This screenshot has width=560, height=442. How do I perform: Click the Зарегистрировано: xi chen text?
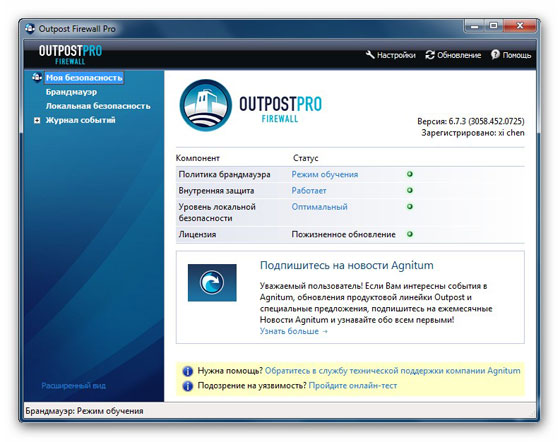(473, 133)
